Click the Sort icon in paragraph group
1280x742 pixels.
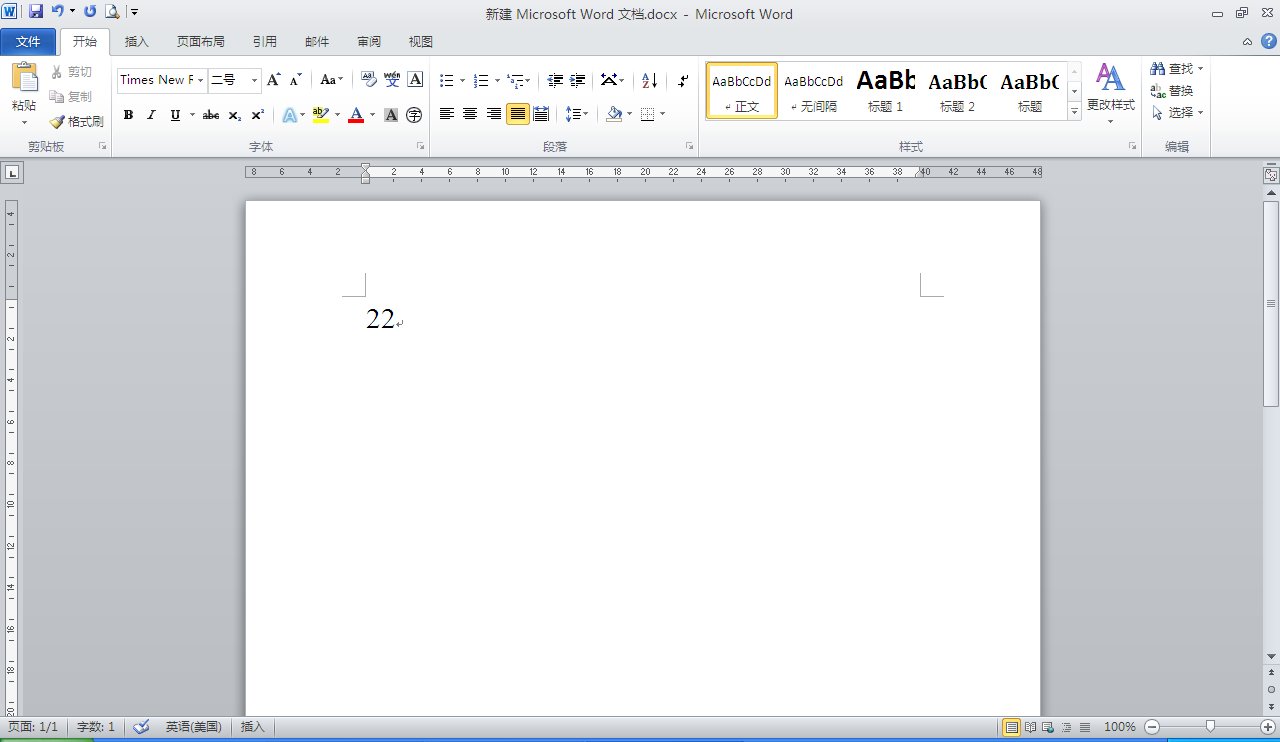649,80
